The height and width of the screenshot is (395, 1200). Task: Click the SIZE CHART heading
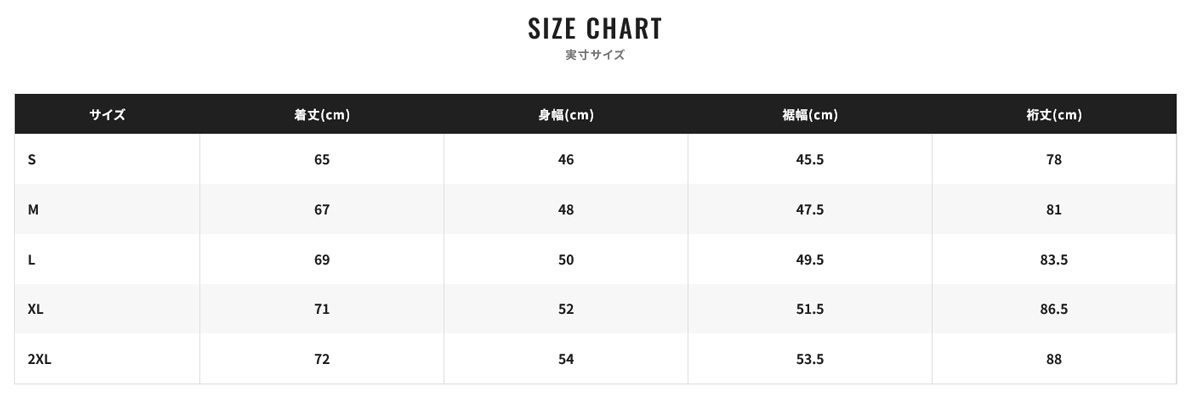point(595,28)
